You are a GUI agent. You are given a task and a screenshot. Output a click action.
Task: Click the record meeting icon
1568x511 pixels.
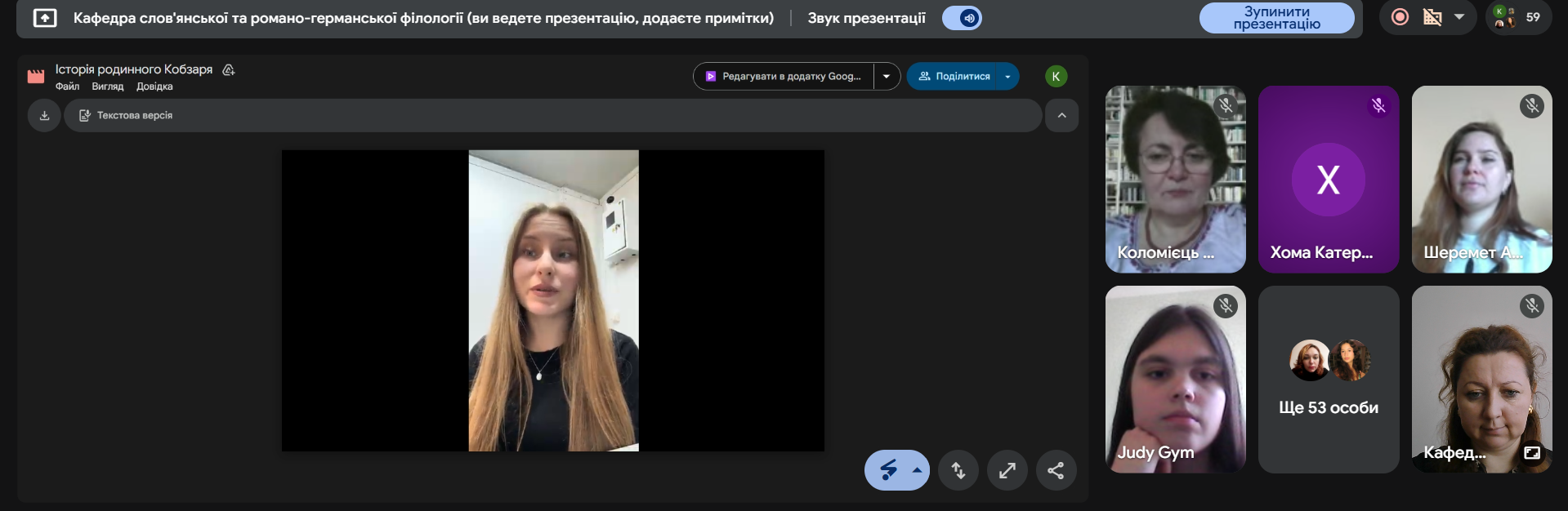pyautogui.click(x=1400, y=17)
